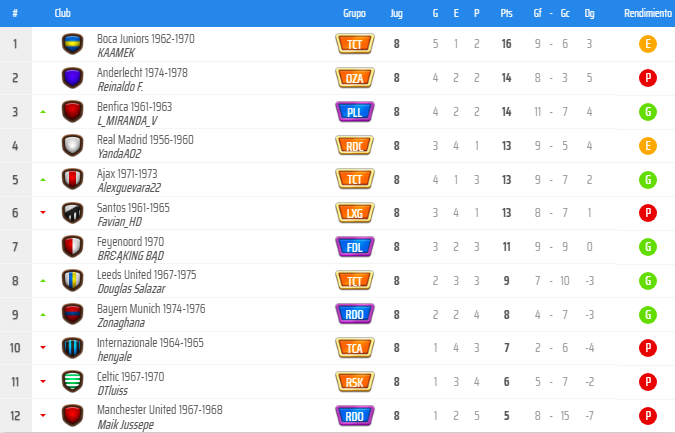Open manager profile Zonaghana

pos(121,323)
